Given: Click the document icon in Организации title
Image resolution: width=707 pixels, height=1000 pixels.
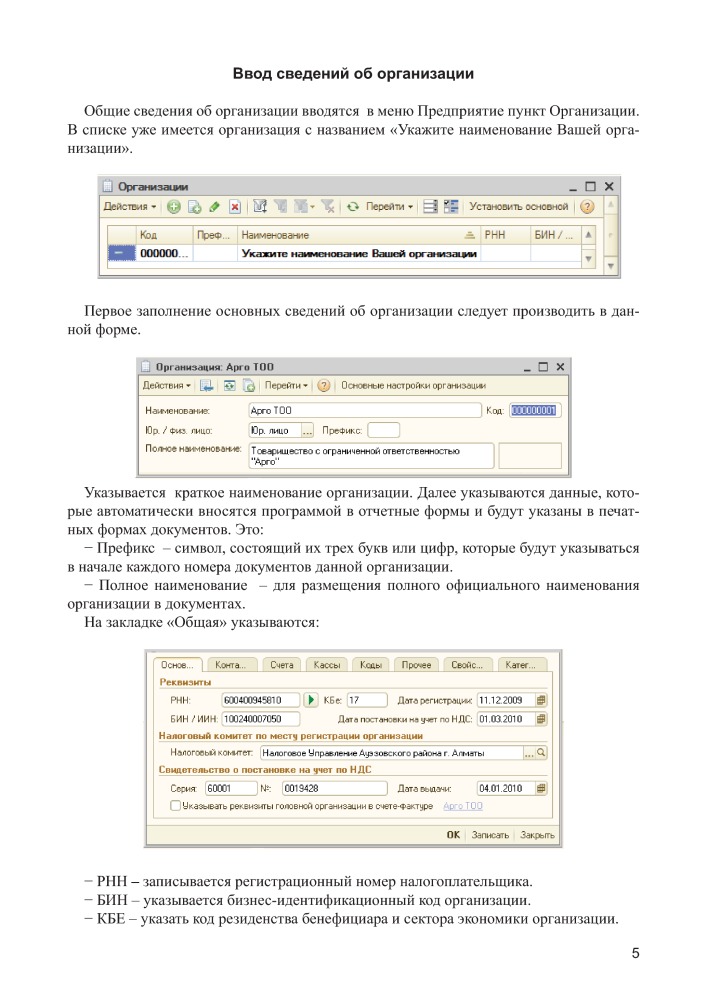Looking at the screenshot, I should (x=108, y=186).
